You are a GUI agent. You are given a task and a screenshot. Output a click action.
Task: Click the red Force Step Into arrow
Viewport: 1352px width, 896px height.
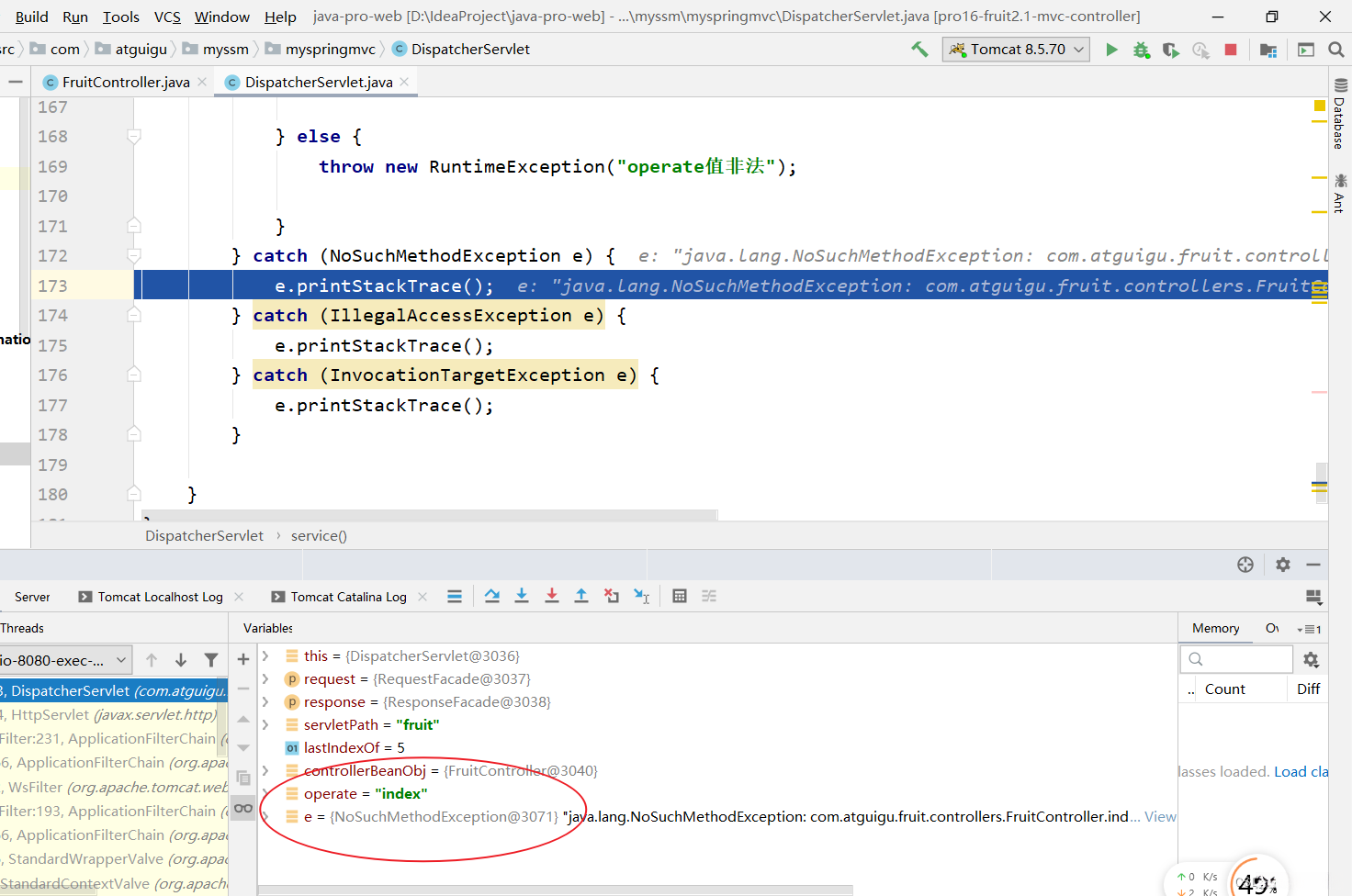tap(551, 596)
